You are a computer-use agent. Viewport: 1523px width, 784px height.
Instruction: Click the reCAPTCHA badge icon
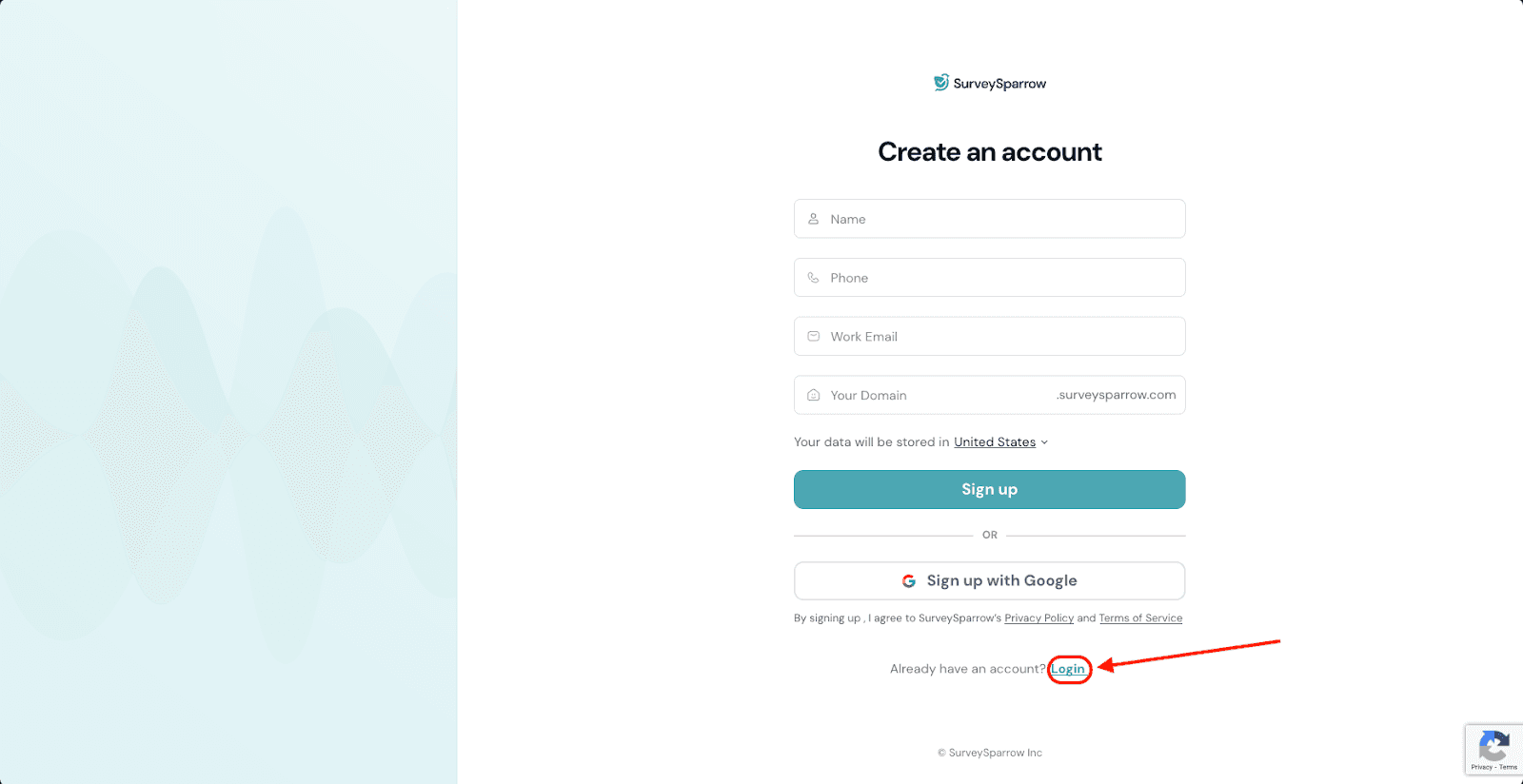(x=1493, y=745)
